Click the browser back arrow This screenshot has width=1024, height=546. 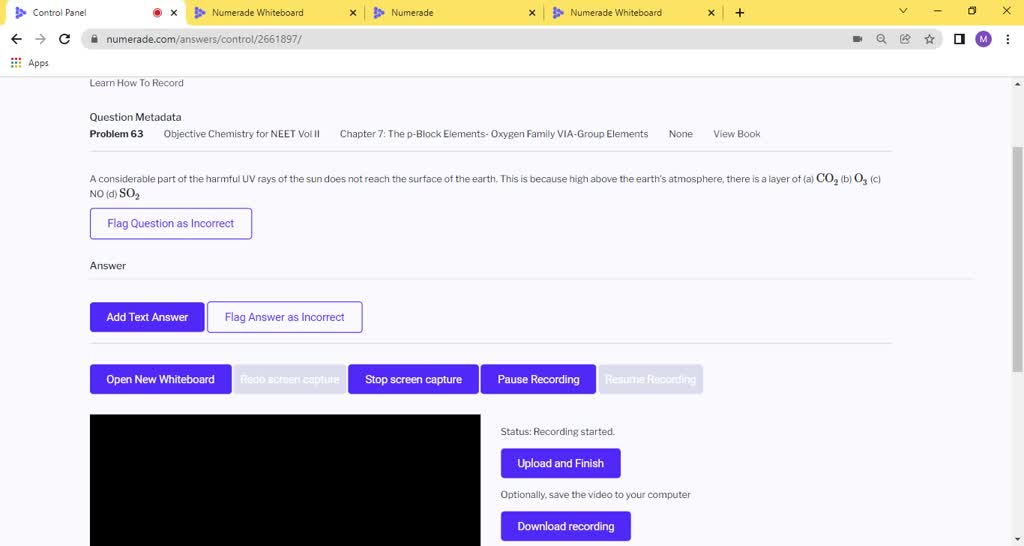(16, 39)
